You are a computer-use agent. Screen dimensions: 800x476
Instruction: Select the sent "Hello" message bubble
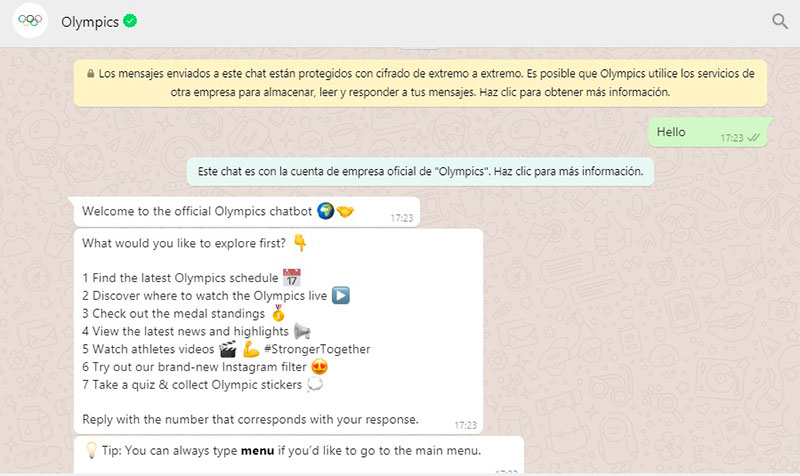click(710, 132)
